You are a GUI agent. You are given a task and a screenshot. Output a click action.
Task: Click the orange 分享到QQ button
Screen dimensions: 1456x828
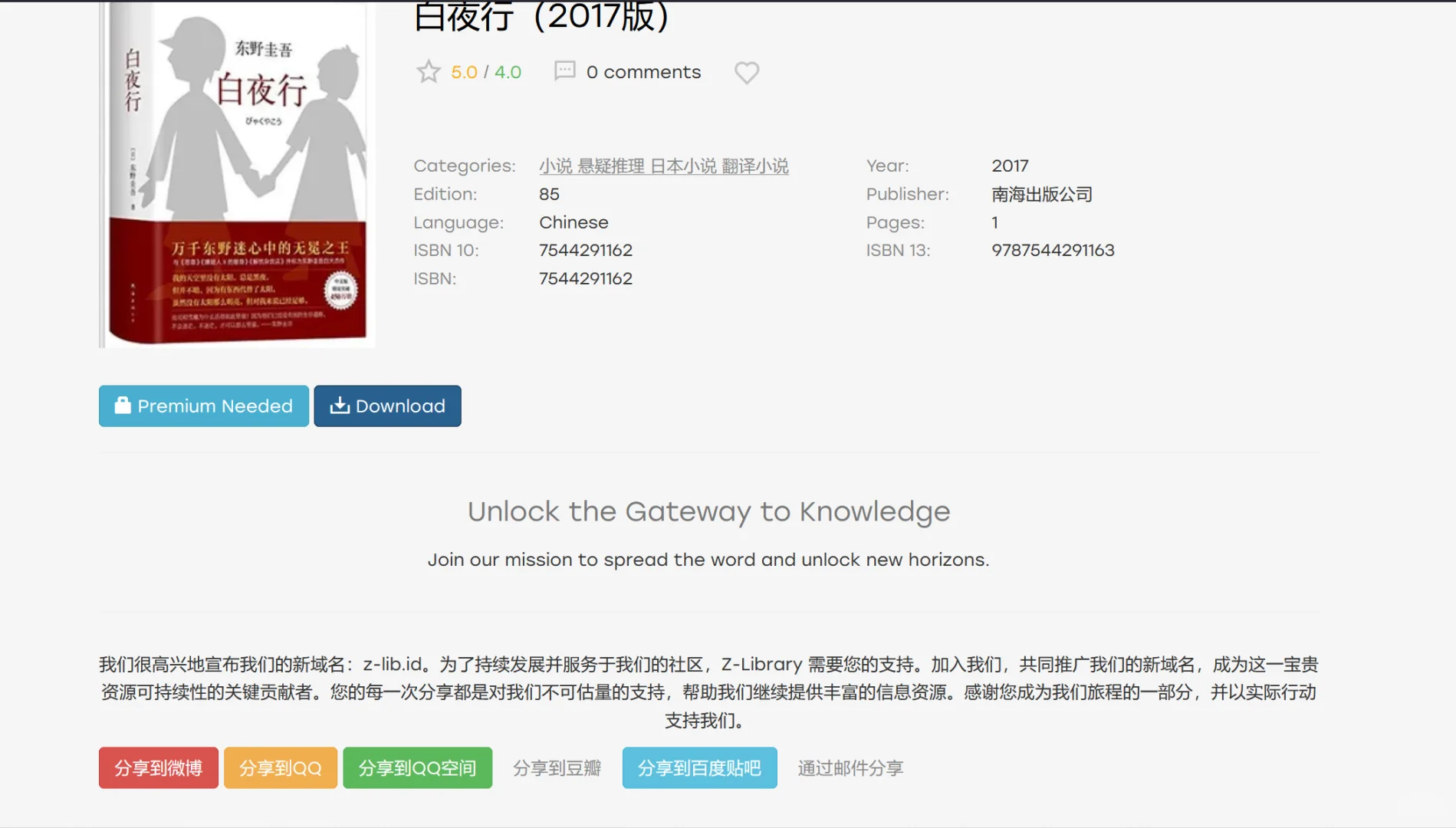(281, 767)
